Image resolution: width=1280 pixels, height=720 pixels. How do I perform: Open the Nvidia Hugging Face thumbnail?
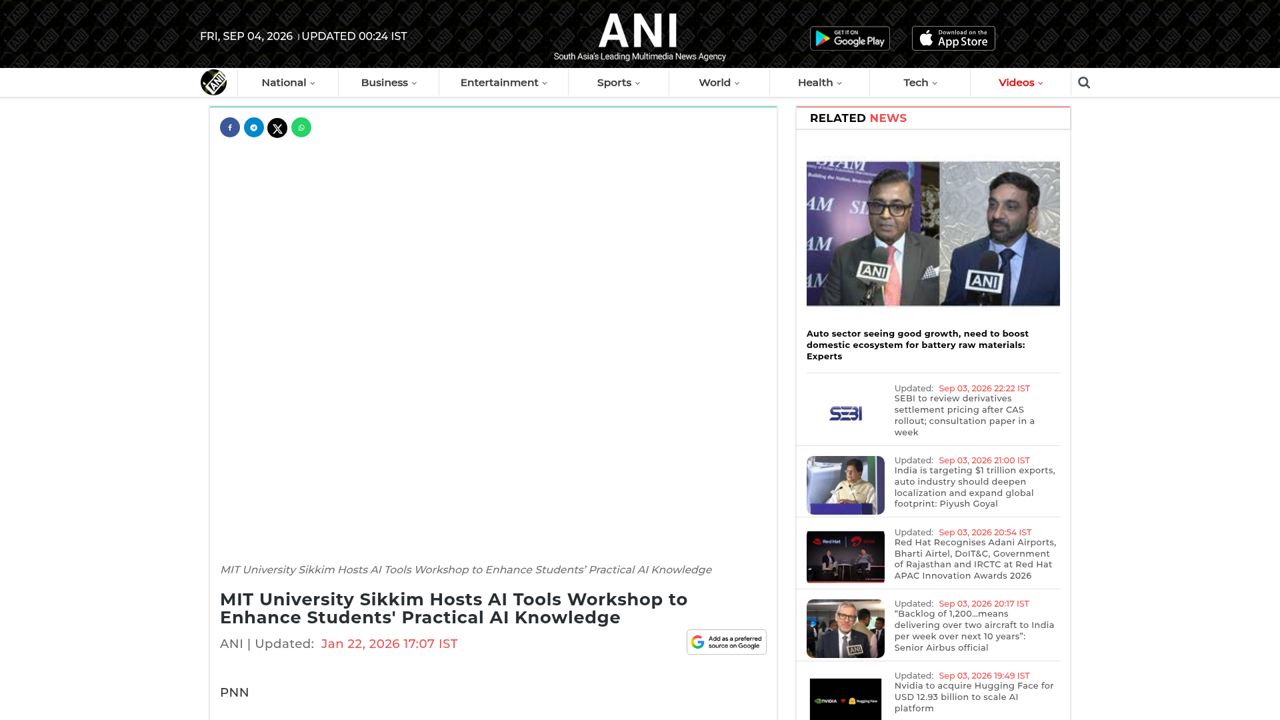(x=846, y=699)
